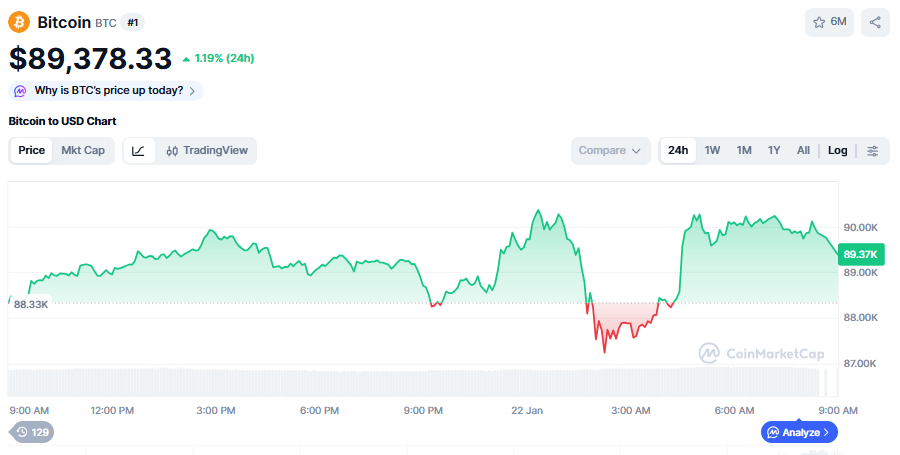The height and width of the screenshot is (455, 900).
Task: Open the TradingView candlestick chart
Action: click(207, 151)
